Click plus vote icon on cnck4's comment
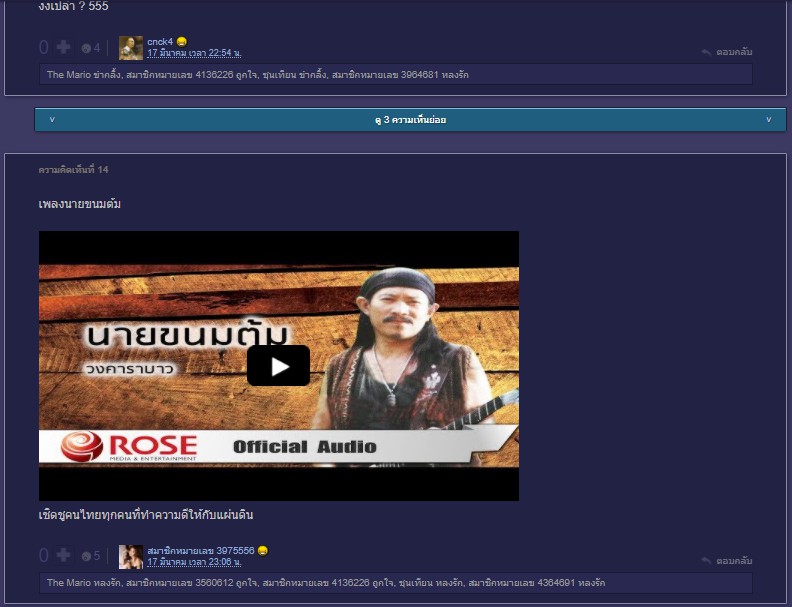The image size is (792, 607). point(63,47)
